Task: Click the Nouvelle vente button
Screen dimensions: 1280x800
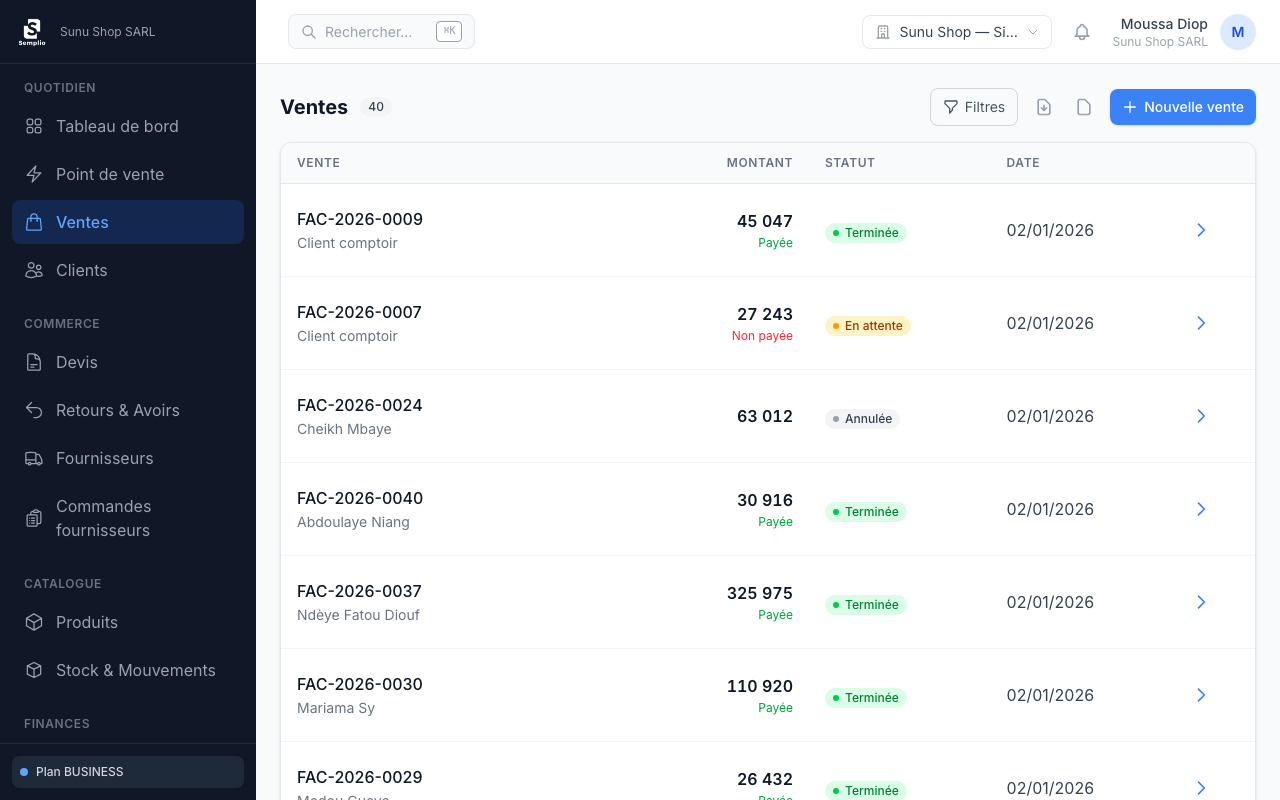Action: point(1183,107)
